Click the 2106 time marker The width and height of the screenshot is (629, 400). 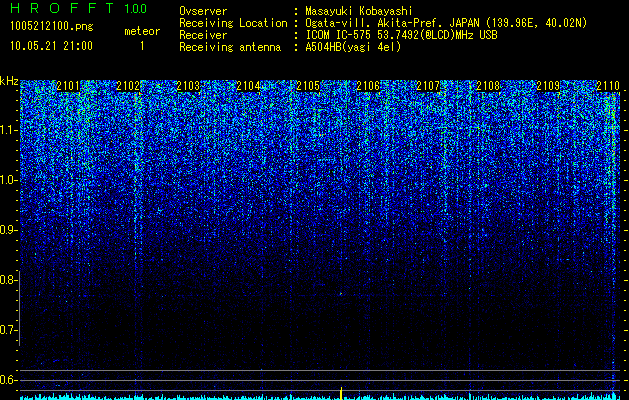[368, 85]
